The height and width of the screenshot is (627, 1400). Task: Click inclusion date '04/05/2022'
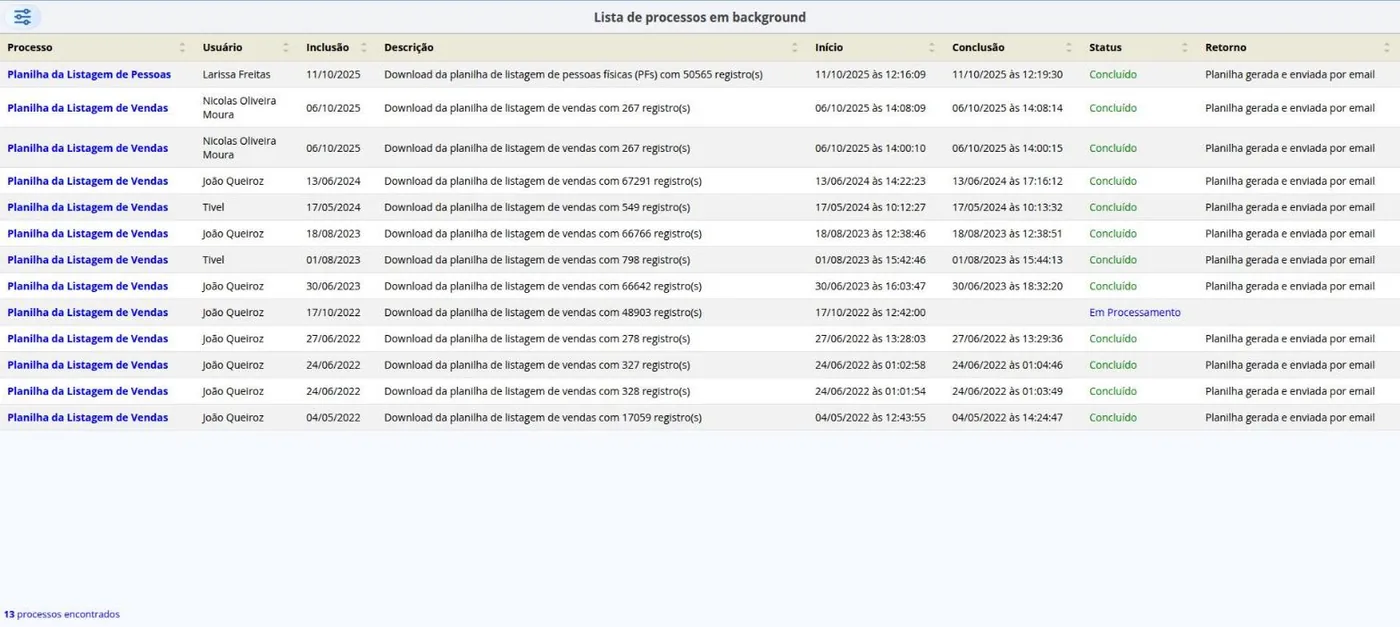point(333,418)
